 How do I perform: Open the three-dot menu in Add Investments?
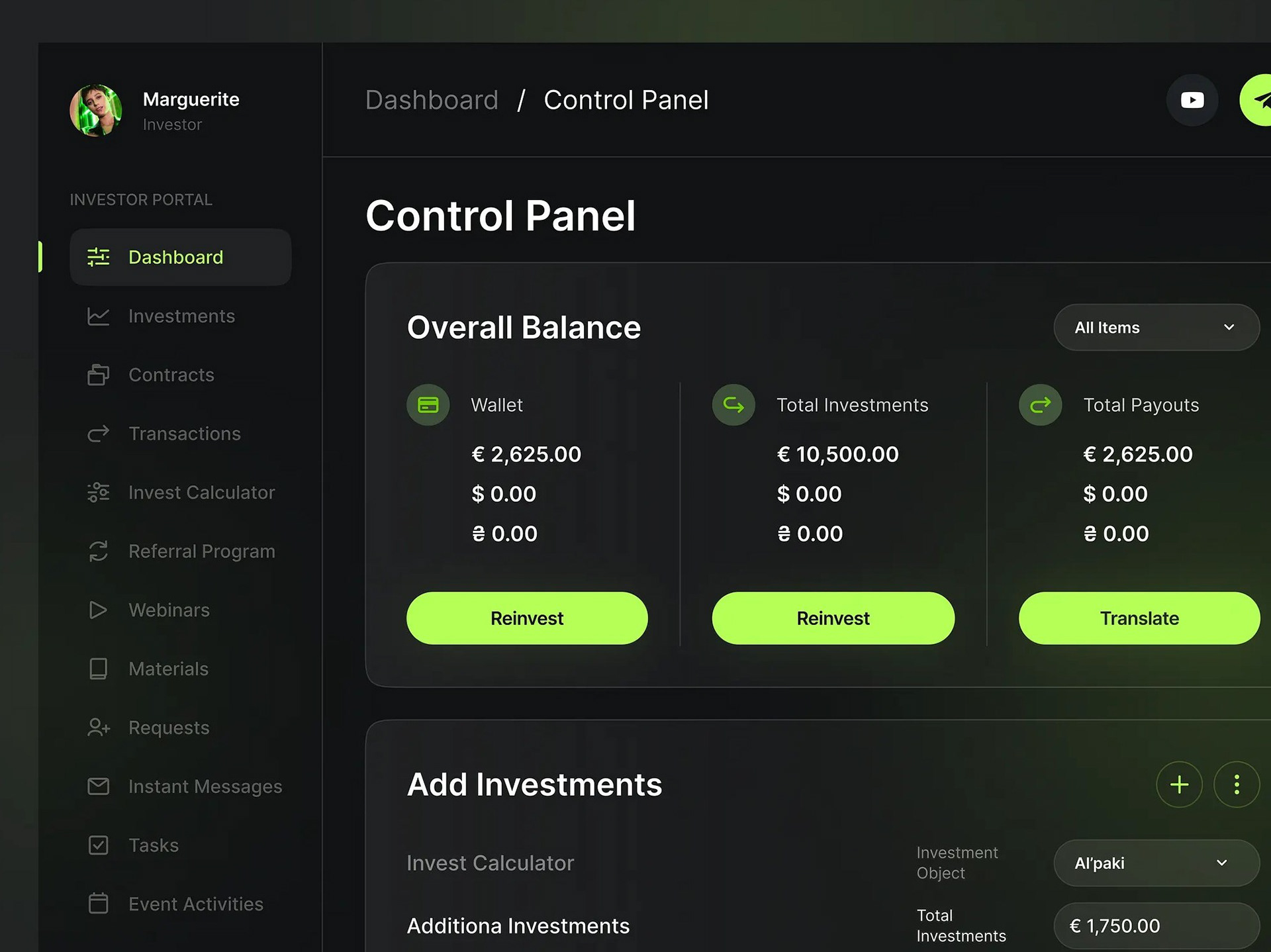pos(1236,785)
